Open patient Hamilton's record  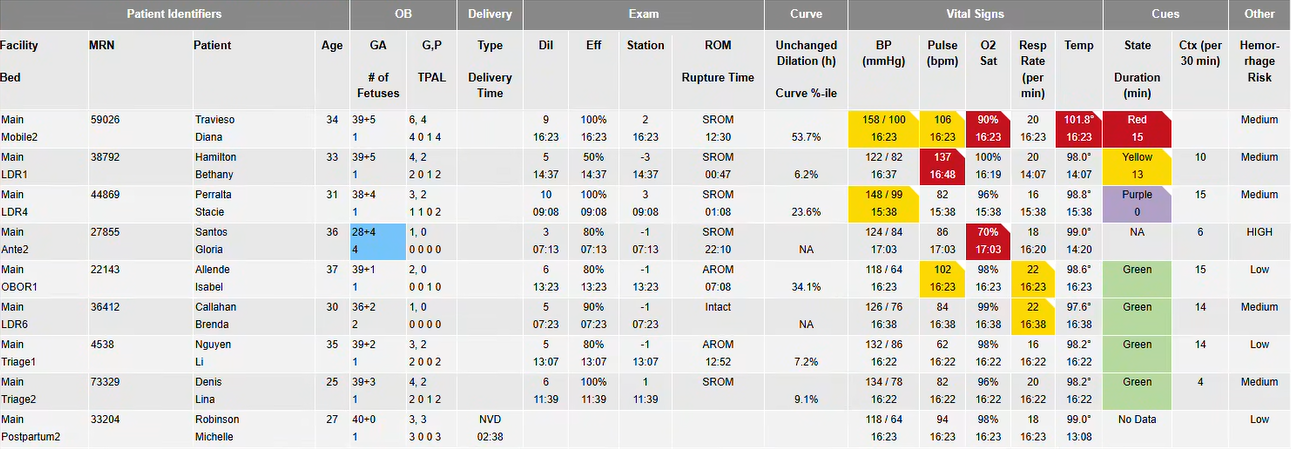(219, 157)
